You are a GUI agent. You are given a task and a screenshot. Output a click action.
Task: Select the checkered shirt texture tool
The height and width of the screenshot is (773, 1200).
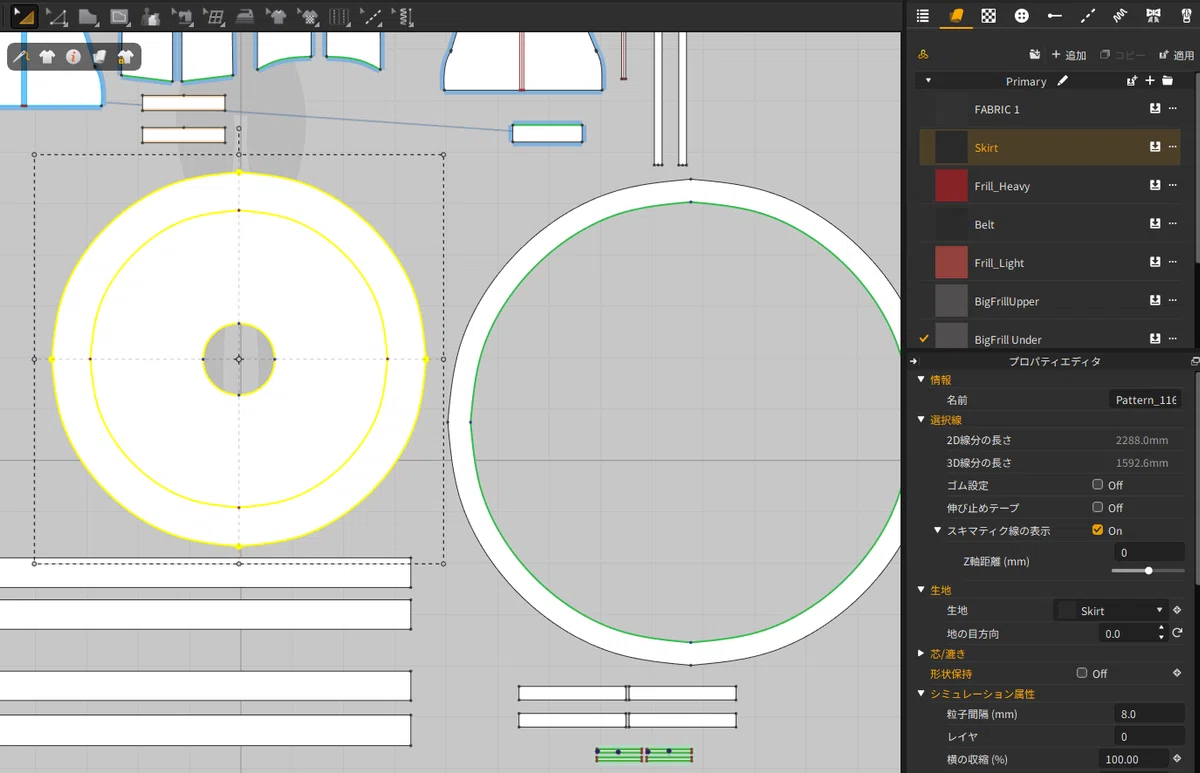(x=308, y=16)
